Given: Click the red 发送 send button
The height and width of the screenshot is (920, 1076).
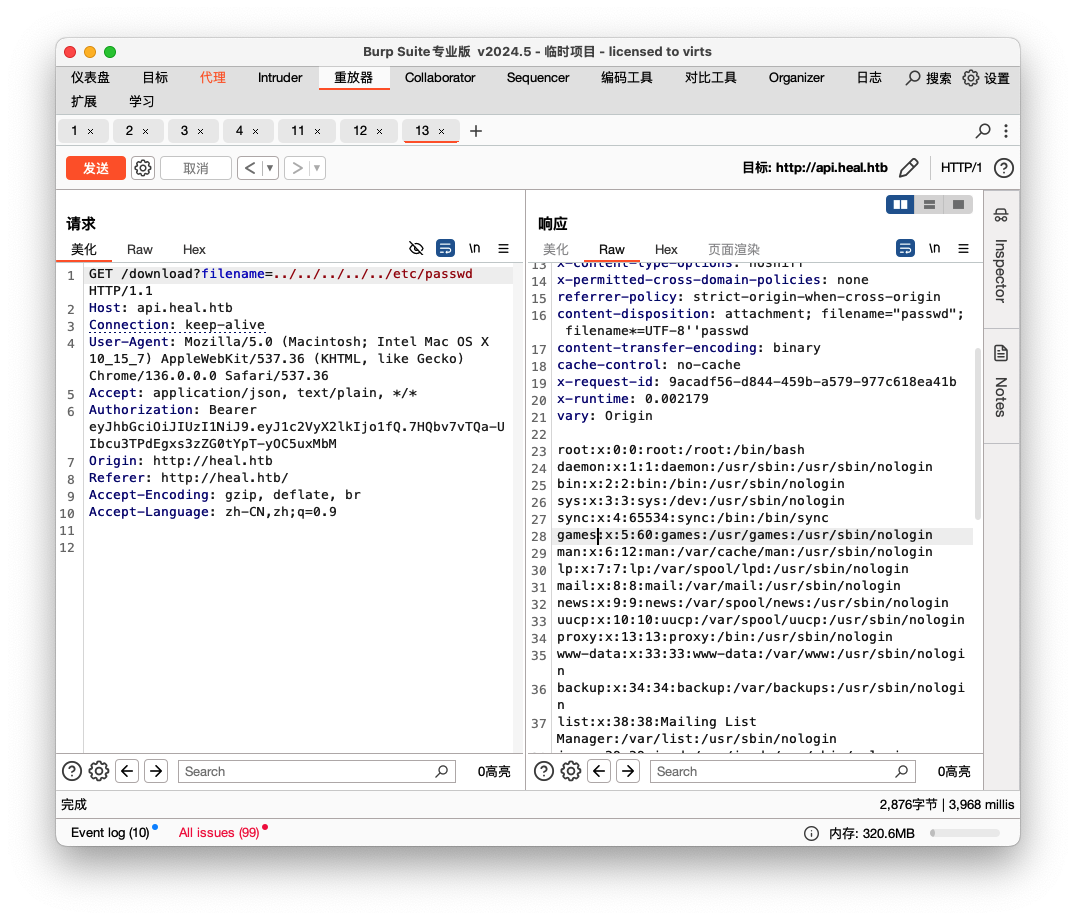Looking at the screenshot, I should click(x=95, y=168).
